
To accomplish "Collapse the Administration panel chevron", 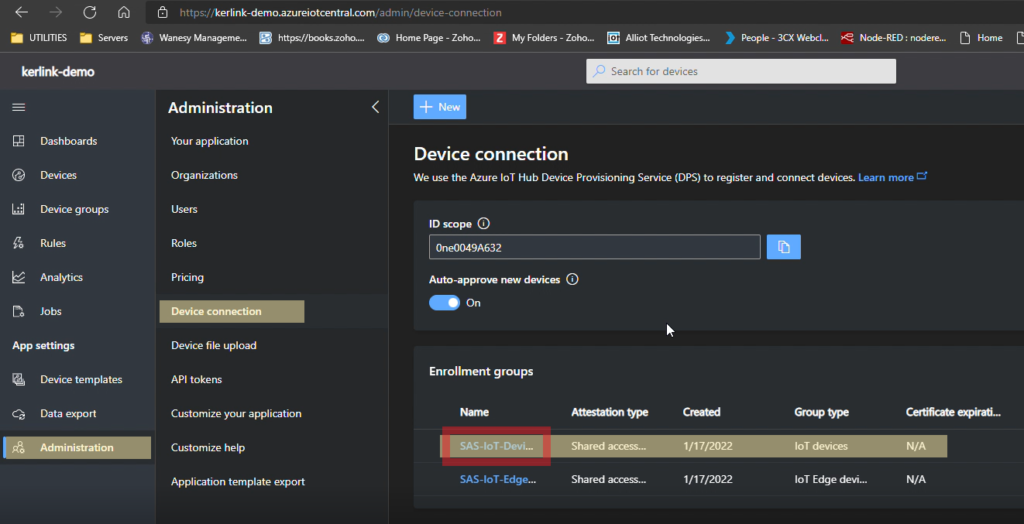I will click(375, 107).
